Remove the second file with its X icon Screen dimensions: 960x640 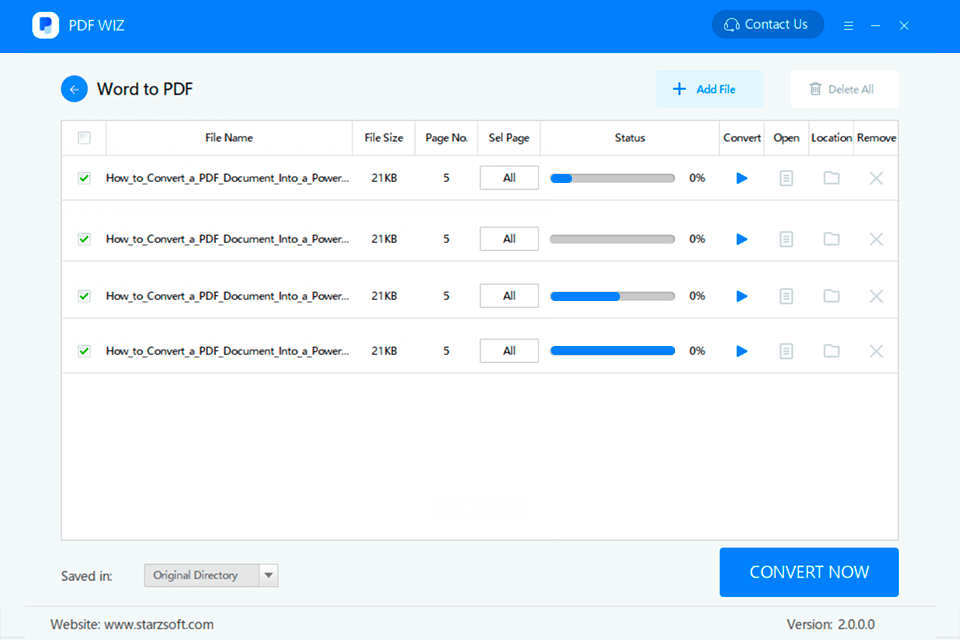point(876,239)
